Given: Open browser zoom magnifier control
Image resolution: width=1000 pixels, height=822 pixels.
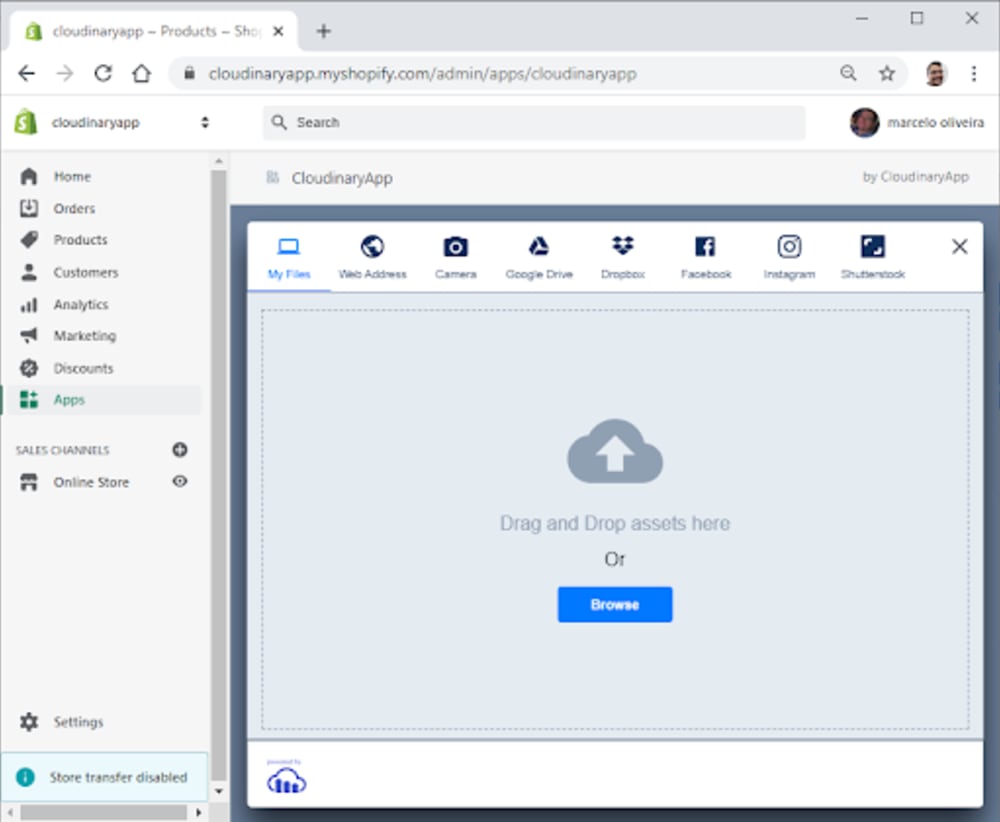Looking at the screenshot, I should pos(848,73).
